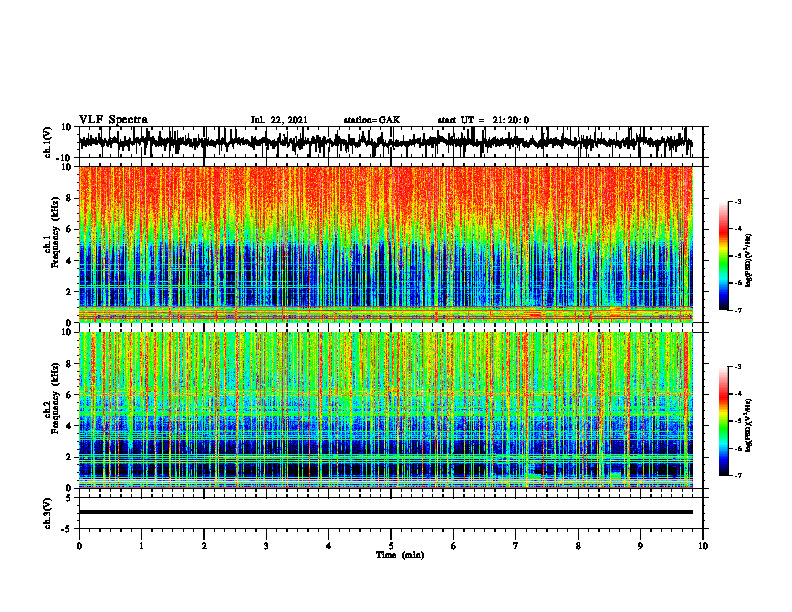792x612 pixels.
Task: Click the "8" tick on the Time axis
Action: pos(578,546)
